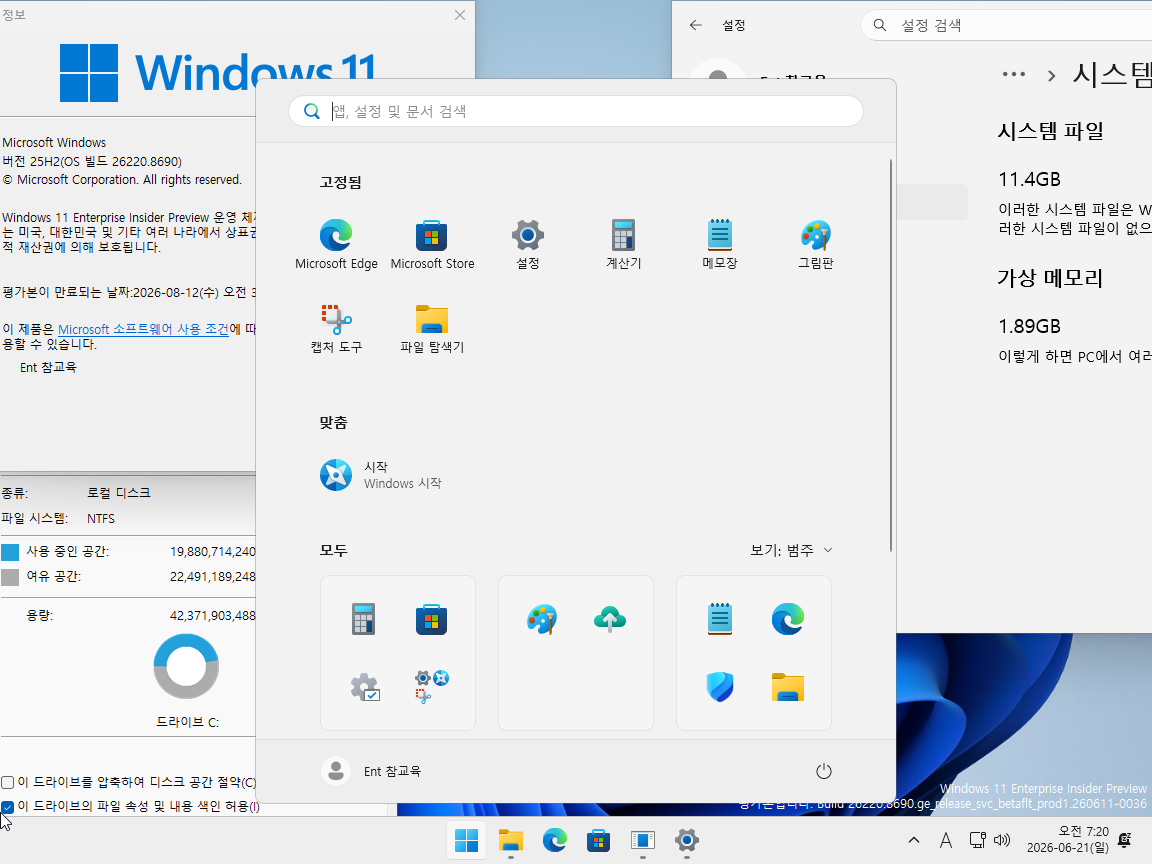The height and width of the screenshot is (864, 1152).
Task: Open Edge from the taskbar
Action: (555, 840)
